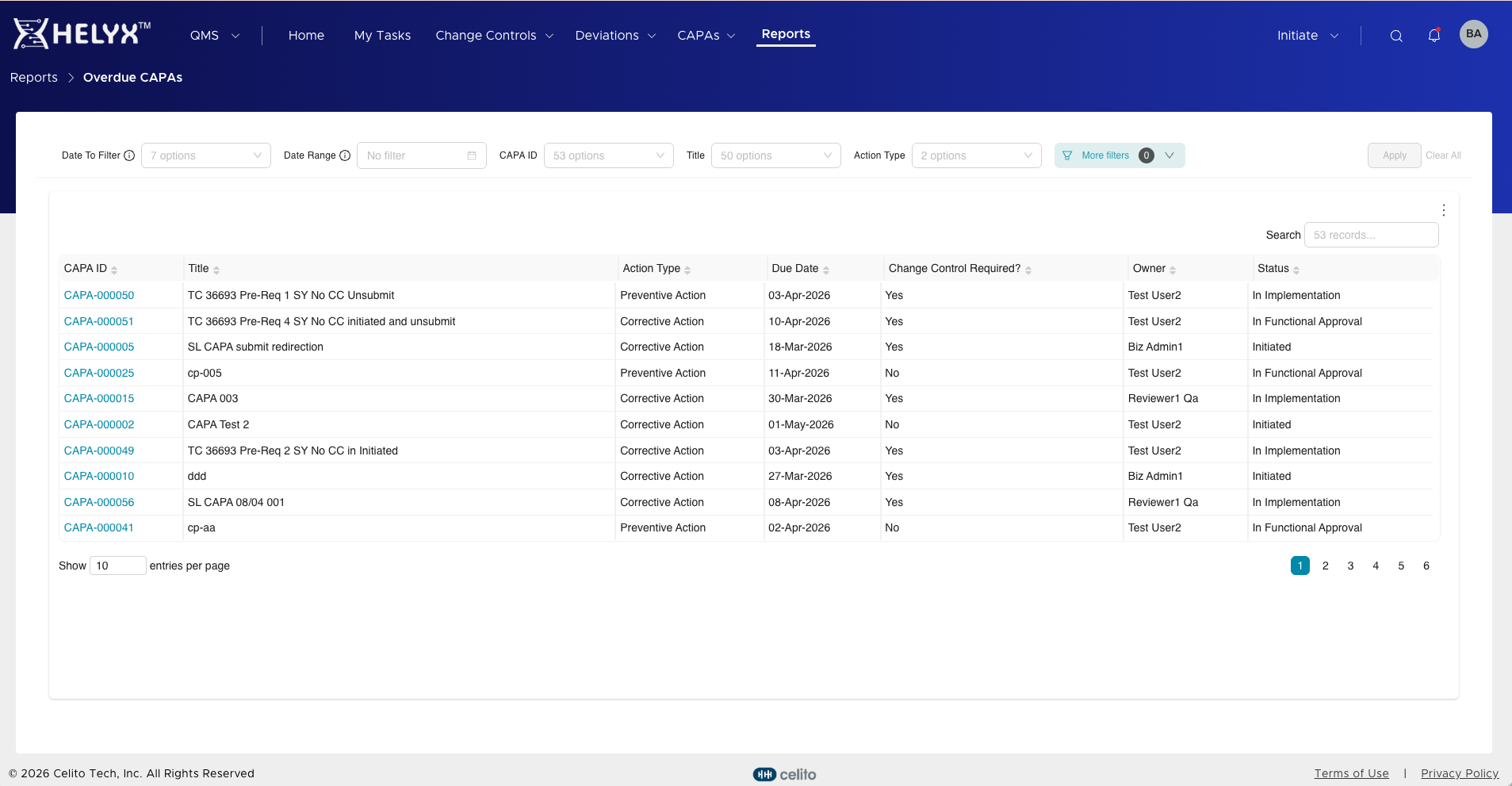The image size is (1512, 786).
Task: Click the Apply filters button
Action: click(1394, 155)
